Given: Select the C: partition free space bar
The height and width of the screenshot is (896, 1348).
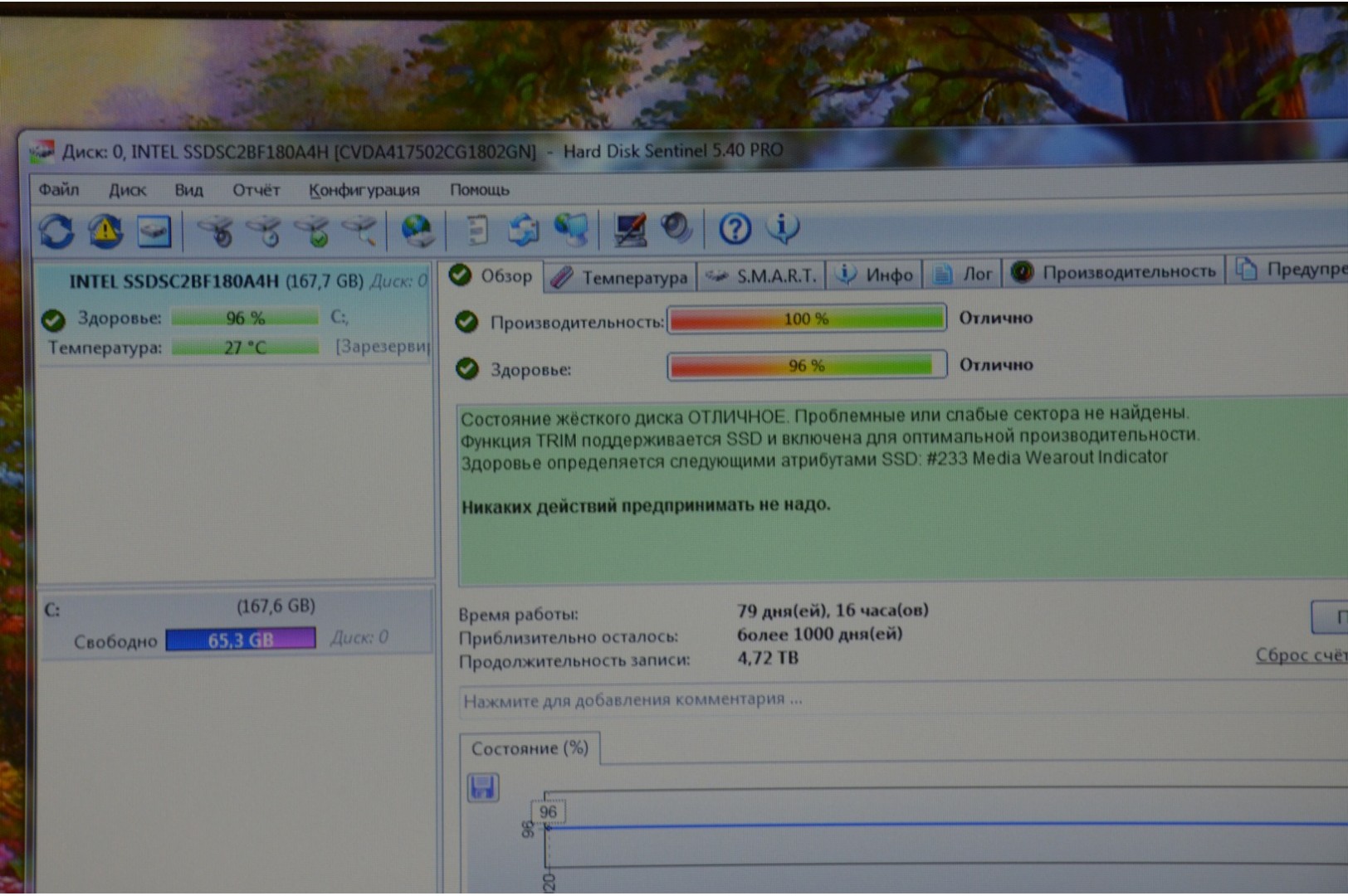Looking at the screenshot, I should click(x=240, y=640).
